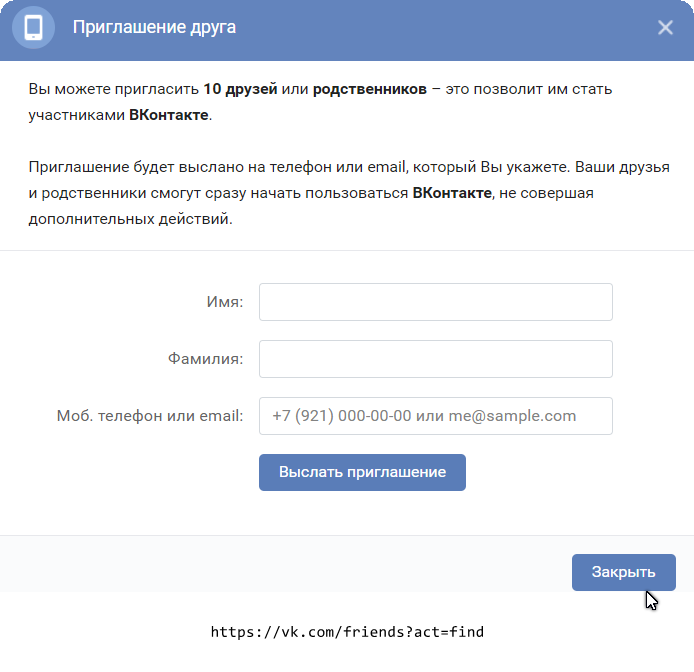The width and height of the screenshot is (694, 672).
Task: Click the empty blue header bar area
Action: 450,28
